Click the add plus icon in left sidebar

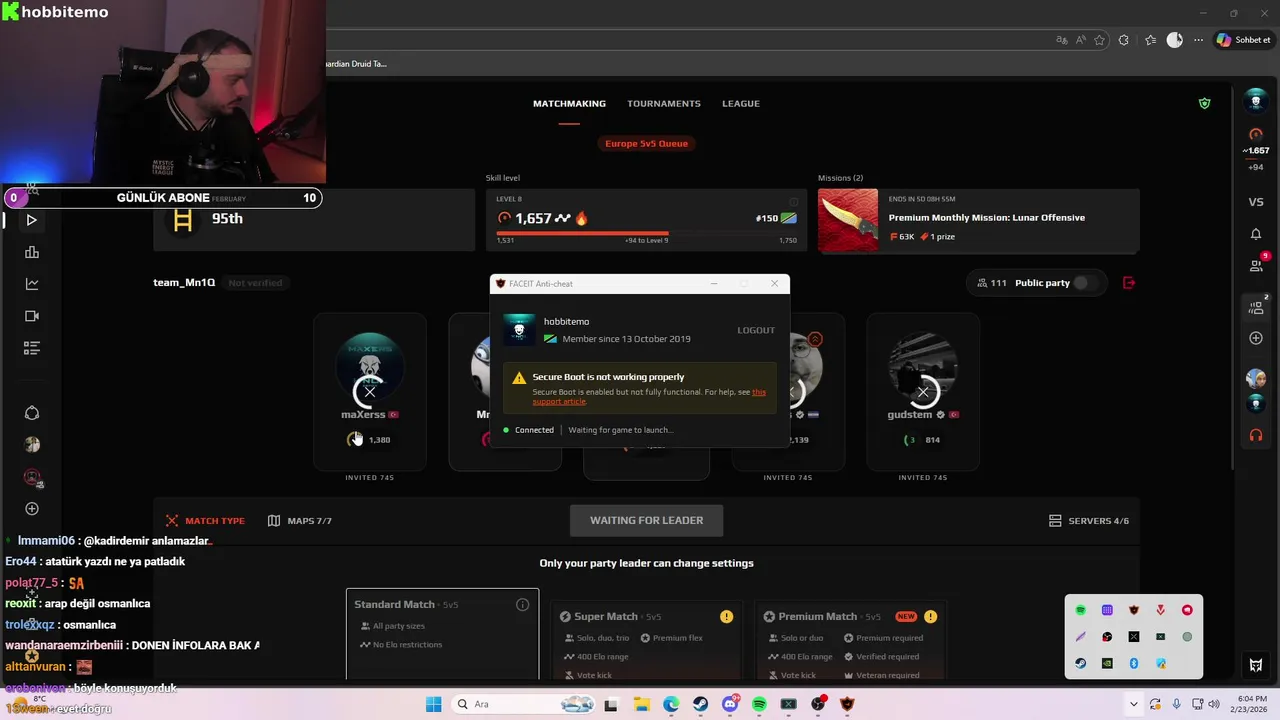coord(32,509)
